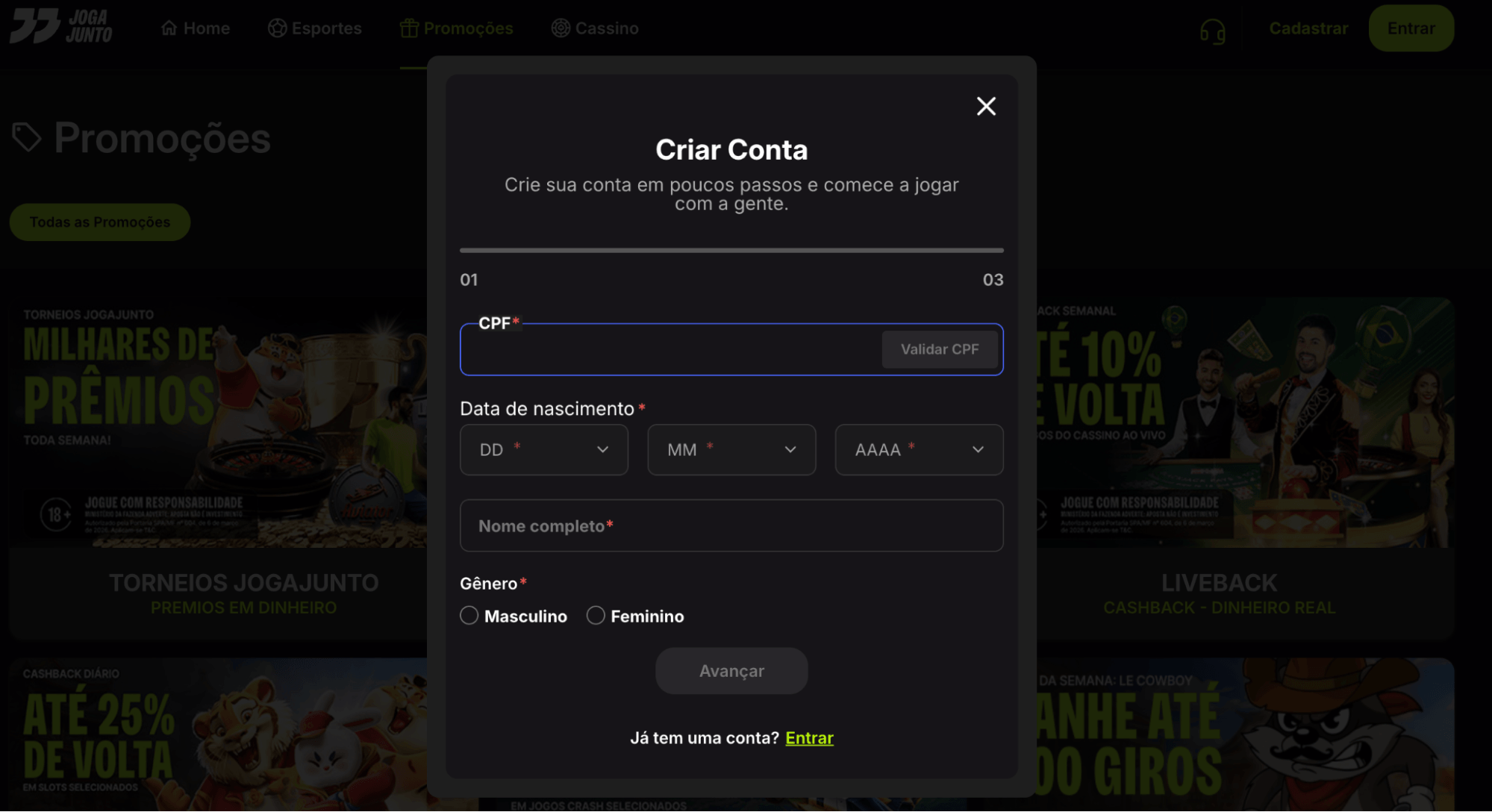The image size is (1492, 812).
Task: Open Liveback cashback promotion banner
Action: 1245,422
